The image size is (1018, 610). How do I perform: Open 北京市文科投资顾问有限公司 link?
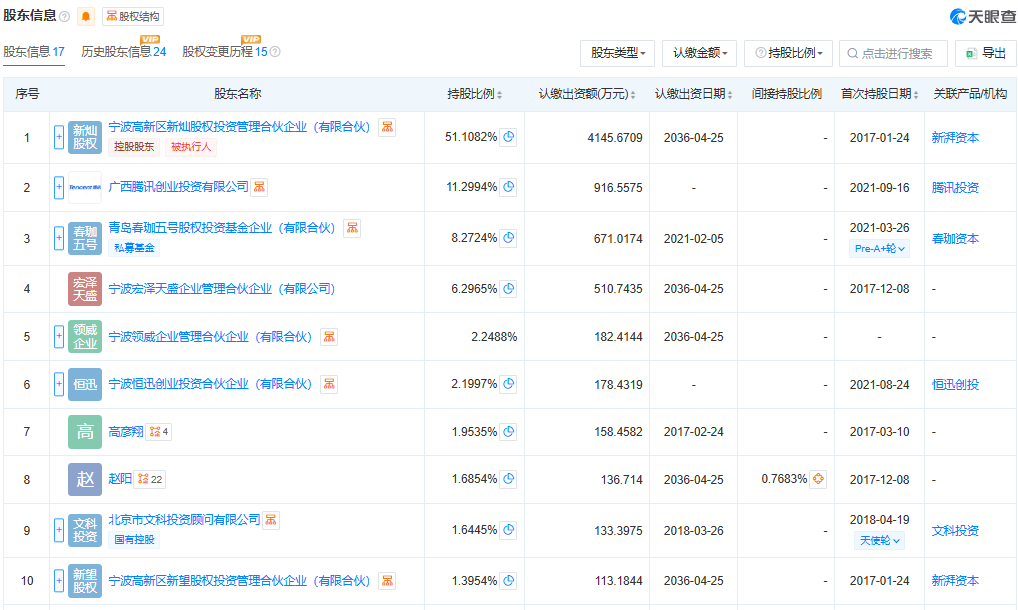click(184, 520)
